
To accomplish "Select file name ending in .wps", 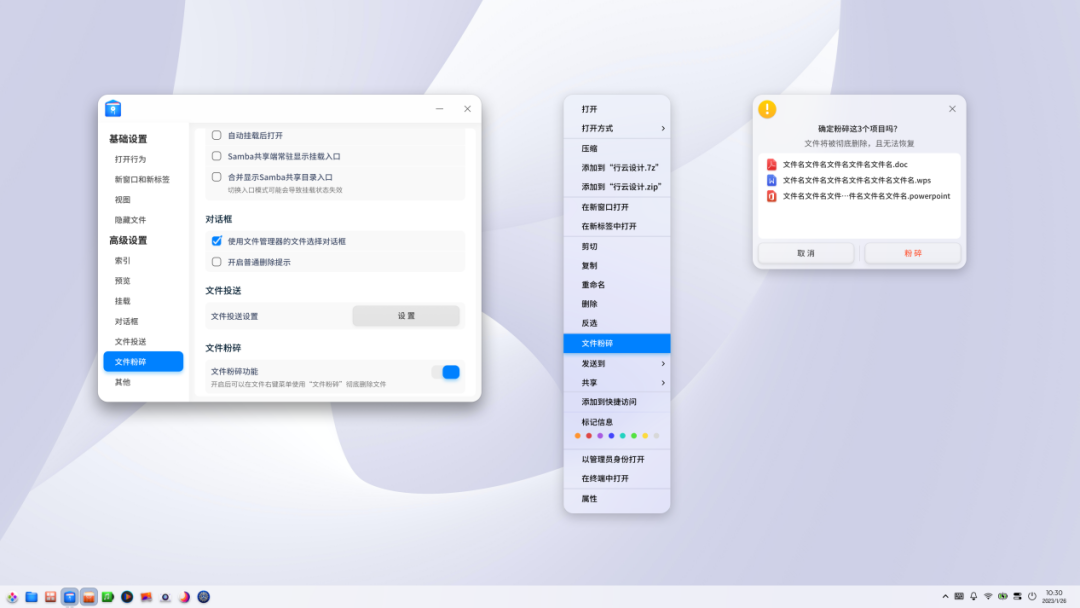I will [857, 180].
